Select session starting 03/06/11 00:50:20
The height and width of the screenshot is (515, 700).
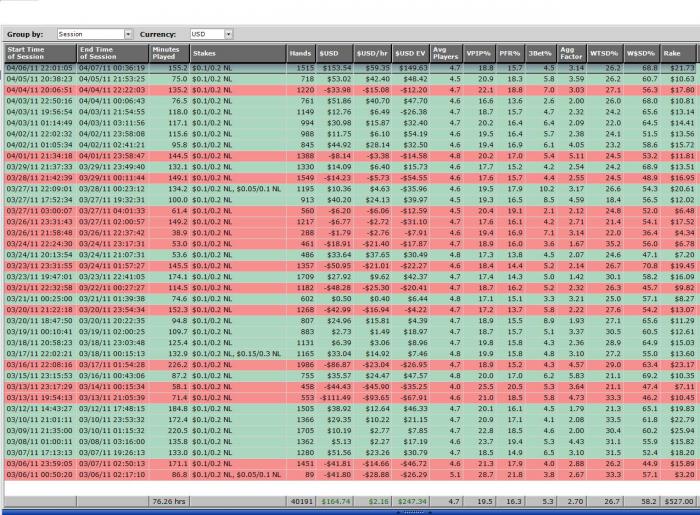[x=350, y=475]
